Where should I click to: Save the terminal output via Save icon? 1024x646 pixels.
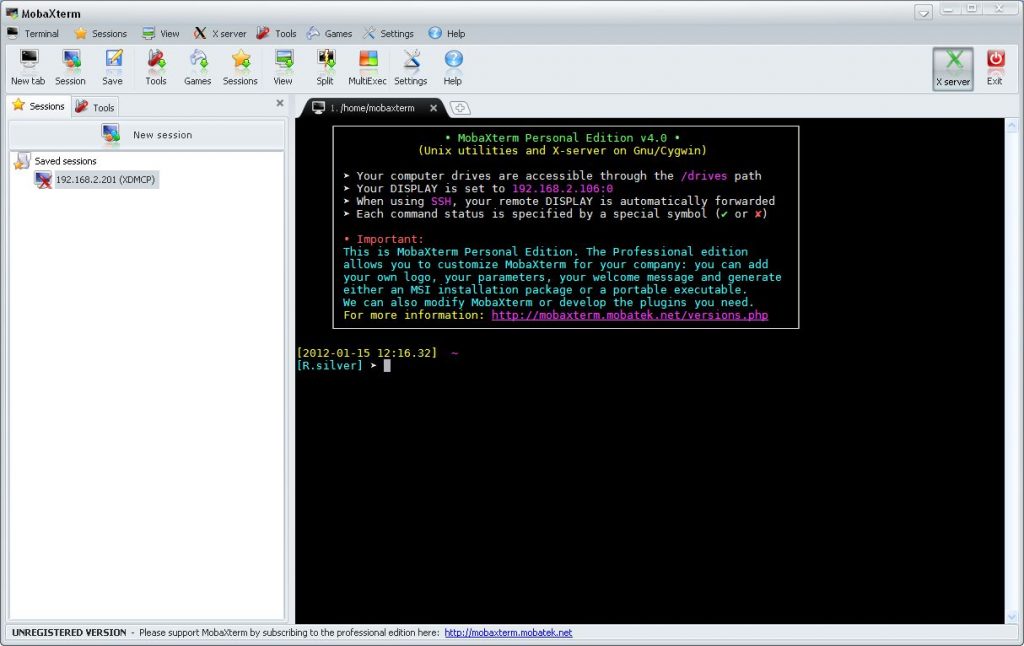[x=112, y=67]
